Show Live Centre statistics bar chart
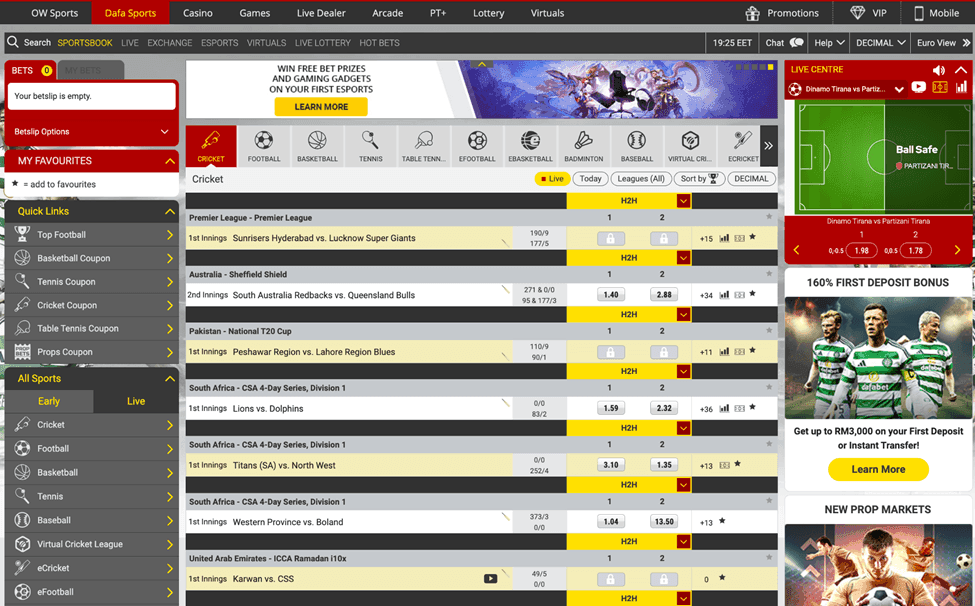This screenshot has width=975, height=606. [961, 88]
